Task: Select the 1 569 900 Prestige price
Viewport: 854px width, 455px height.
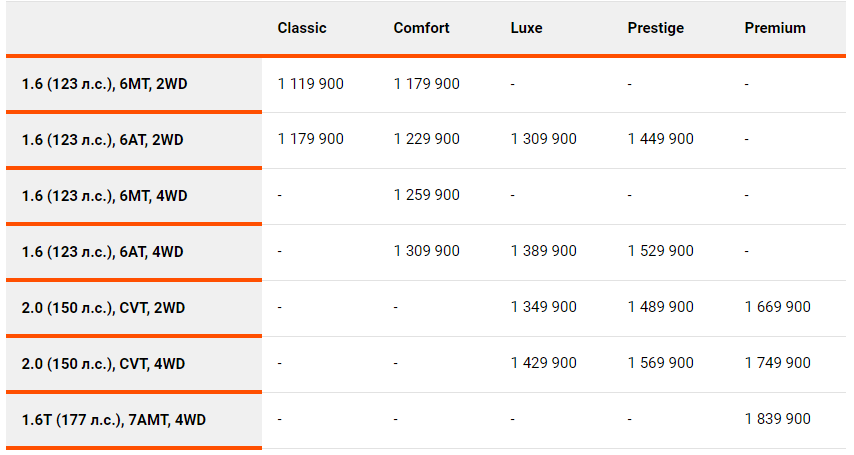Action: (x=661, y=363)
